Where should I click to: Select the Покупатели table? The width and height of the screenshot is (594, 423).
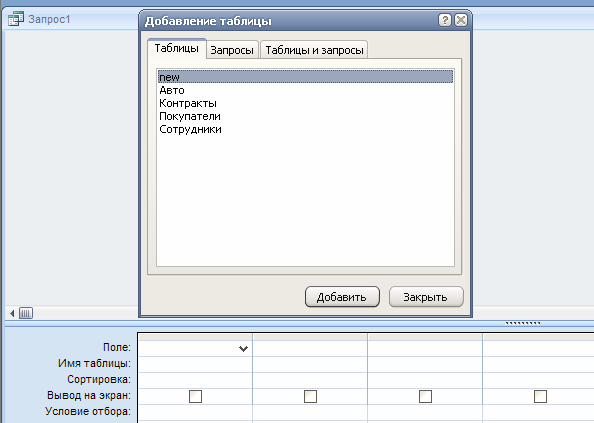[305, 116]
